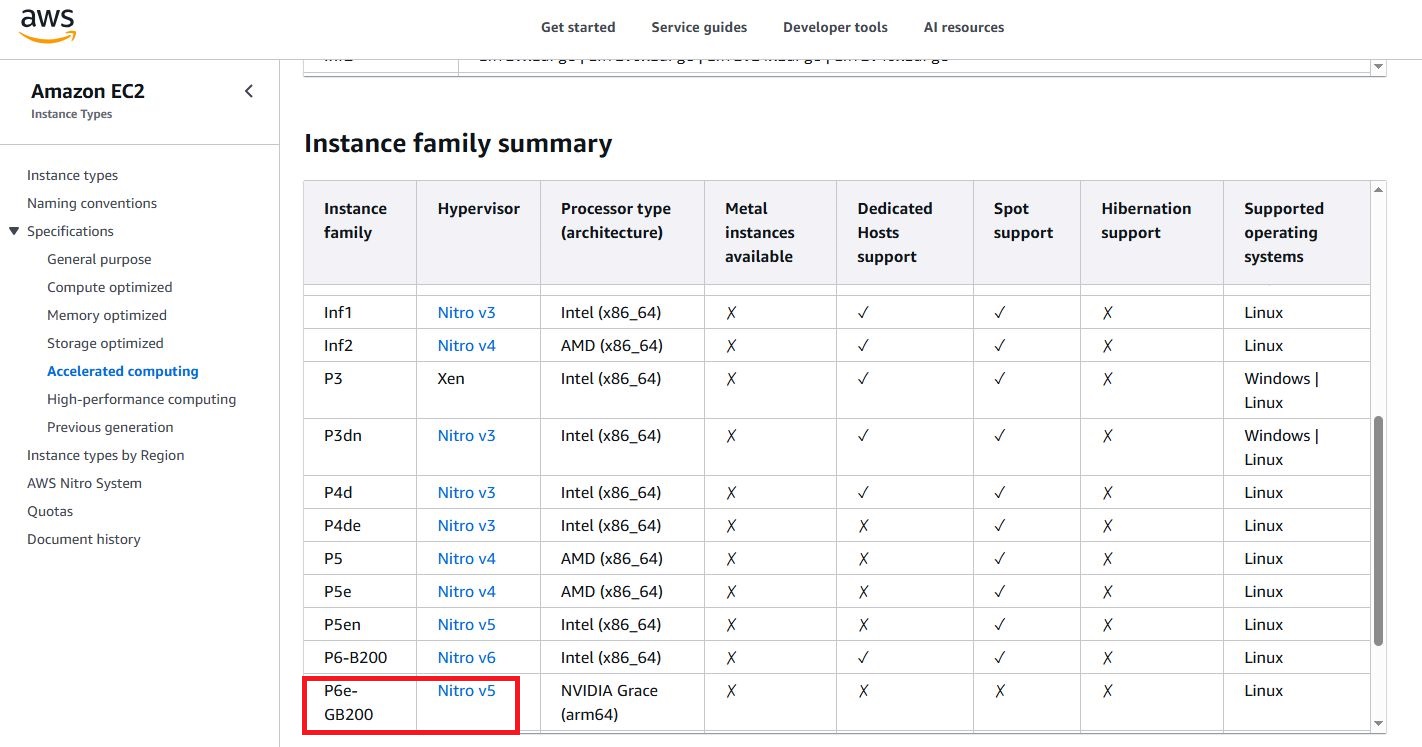Click the Instance family summary table scrollbar thumb

1379,531
